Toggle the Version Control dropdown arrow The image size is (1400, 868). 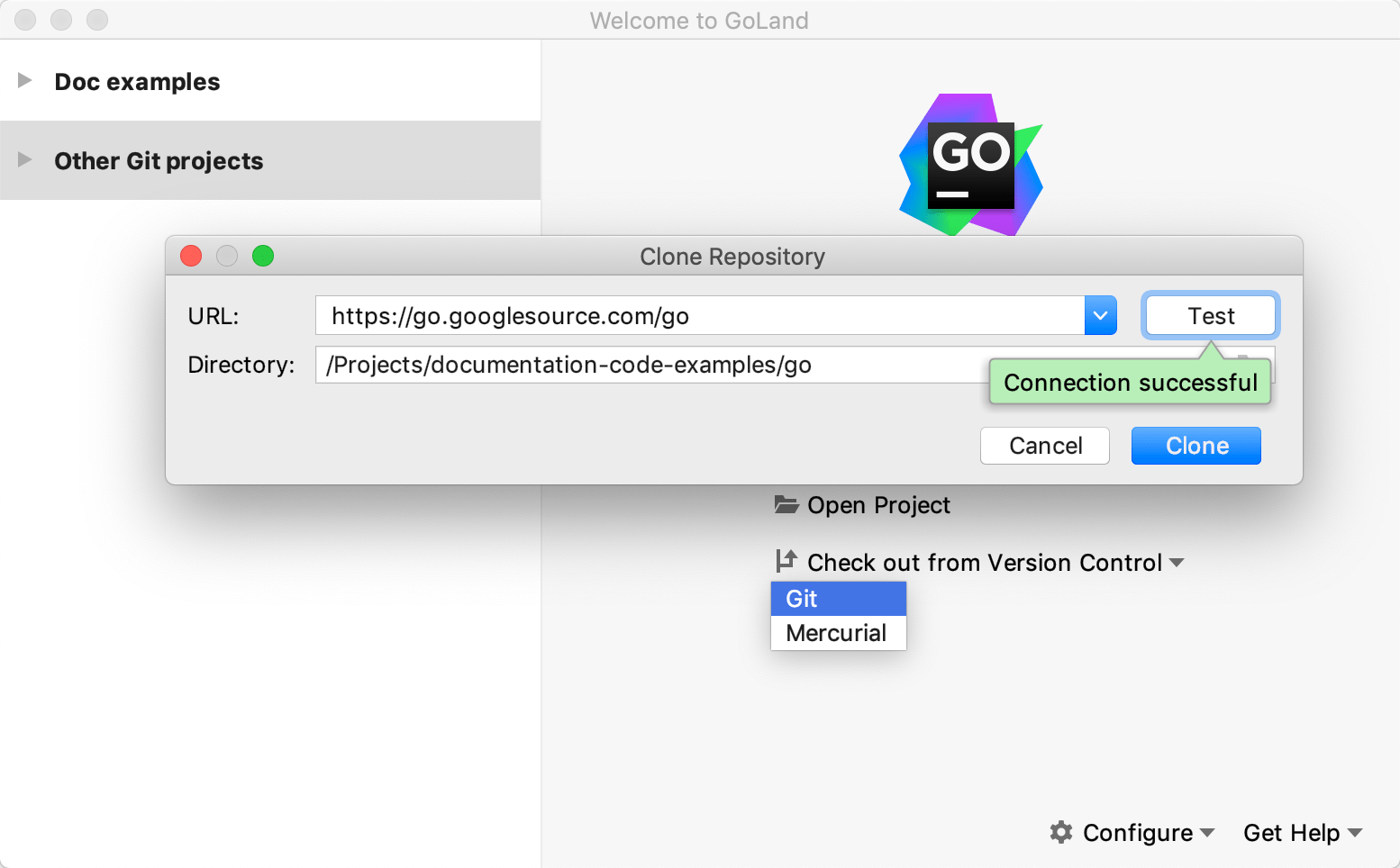coord(1177,563)
